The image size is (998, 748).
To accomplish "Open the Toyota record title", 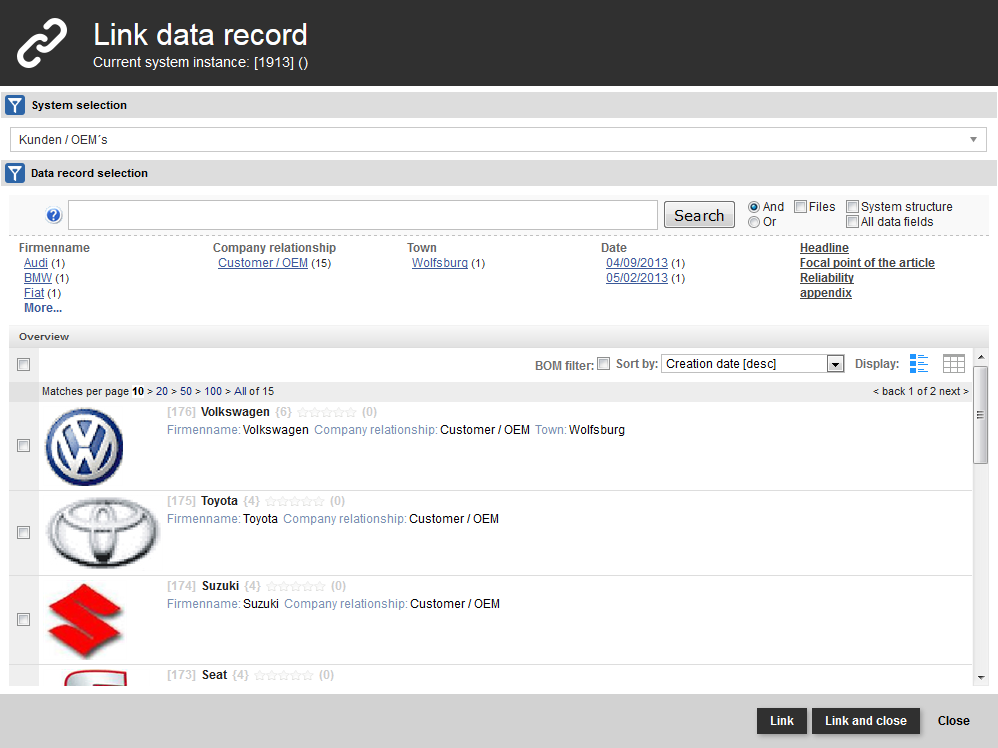I will coord(219,502).
